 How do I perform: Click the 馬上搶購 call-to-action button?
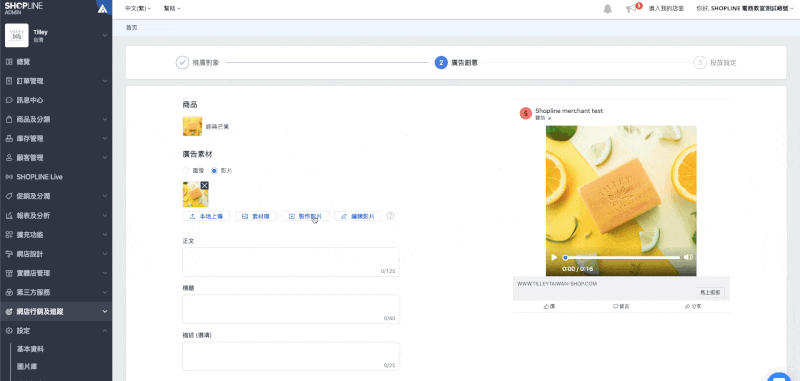point(710,292)
